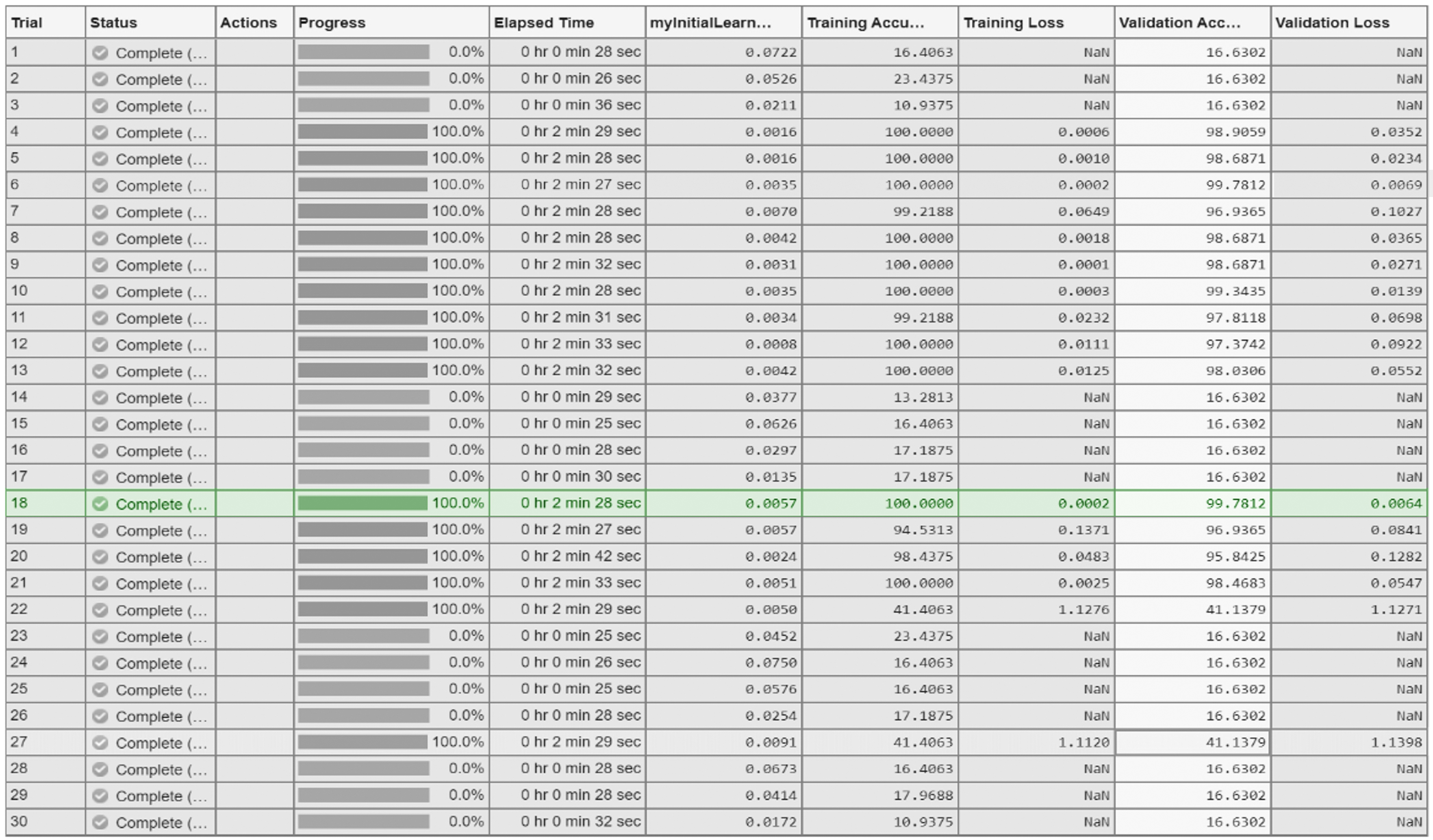Image resolution: width=1433 pixels, height=840 pixels.
Task: Click the complete status icon for trial 15
Action: coord(100,424)
